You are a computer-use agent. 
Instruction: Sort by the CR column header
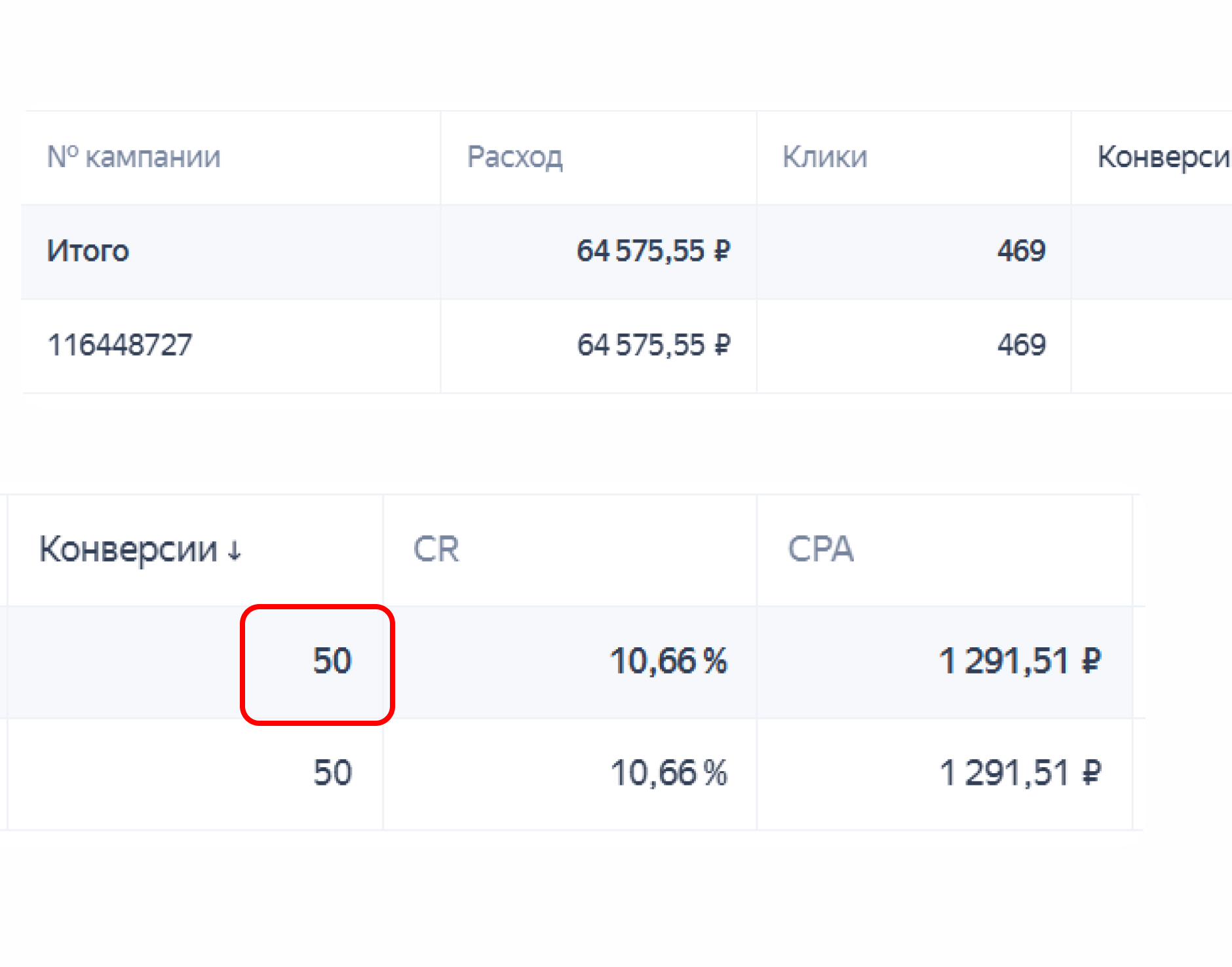436,549
